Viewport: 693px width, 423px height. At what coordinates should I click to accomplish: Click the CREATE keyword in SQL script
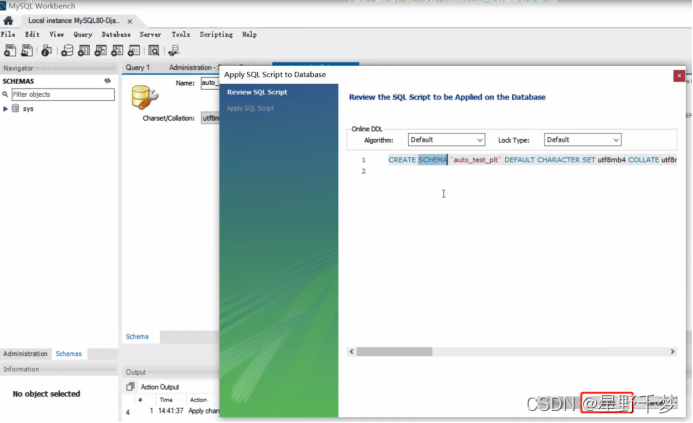coord(402,160)
